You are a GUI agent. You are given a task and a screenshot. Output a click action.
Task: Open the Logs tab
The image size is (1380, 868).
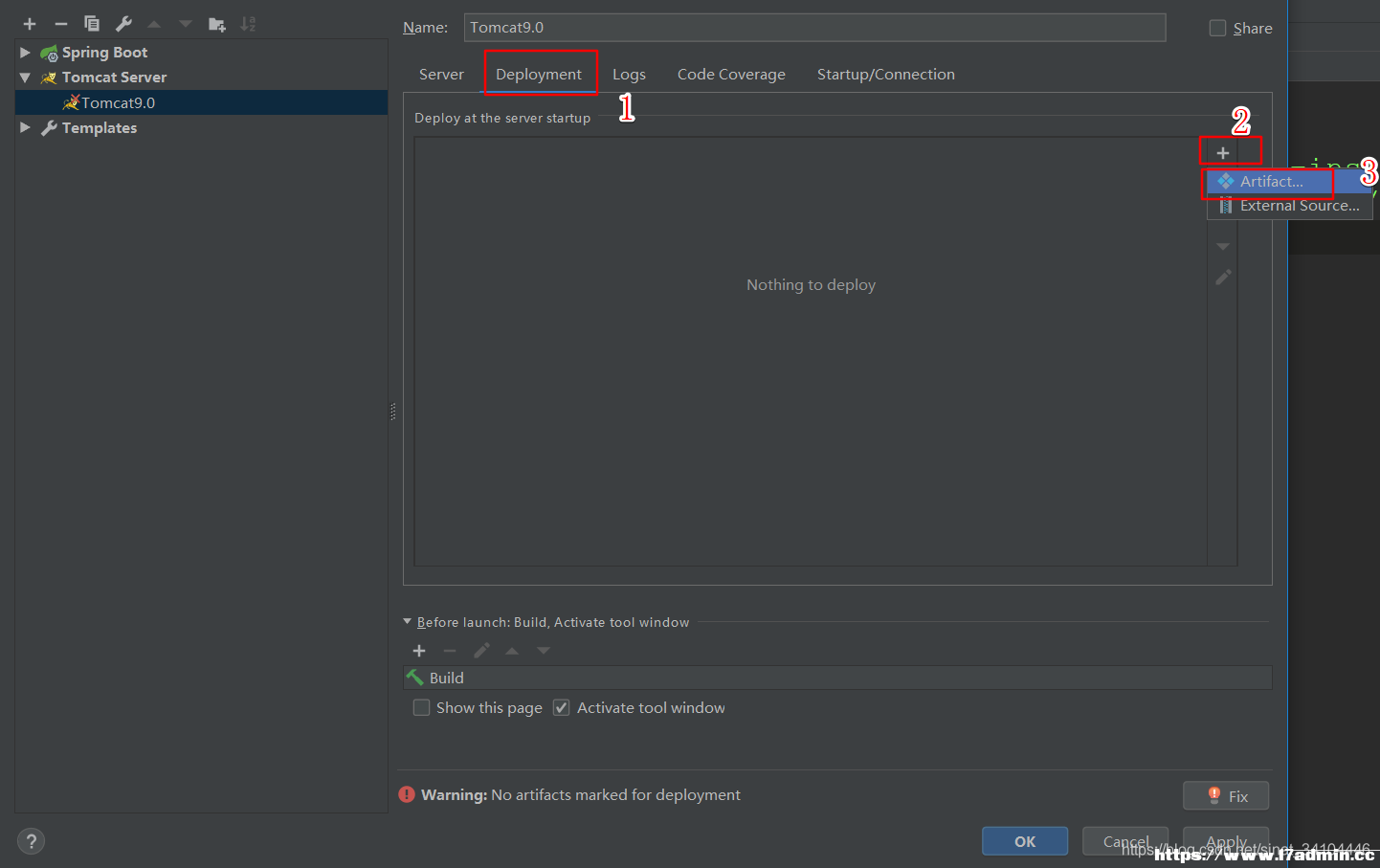(x=629, y=75)
